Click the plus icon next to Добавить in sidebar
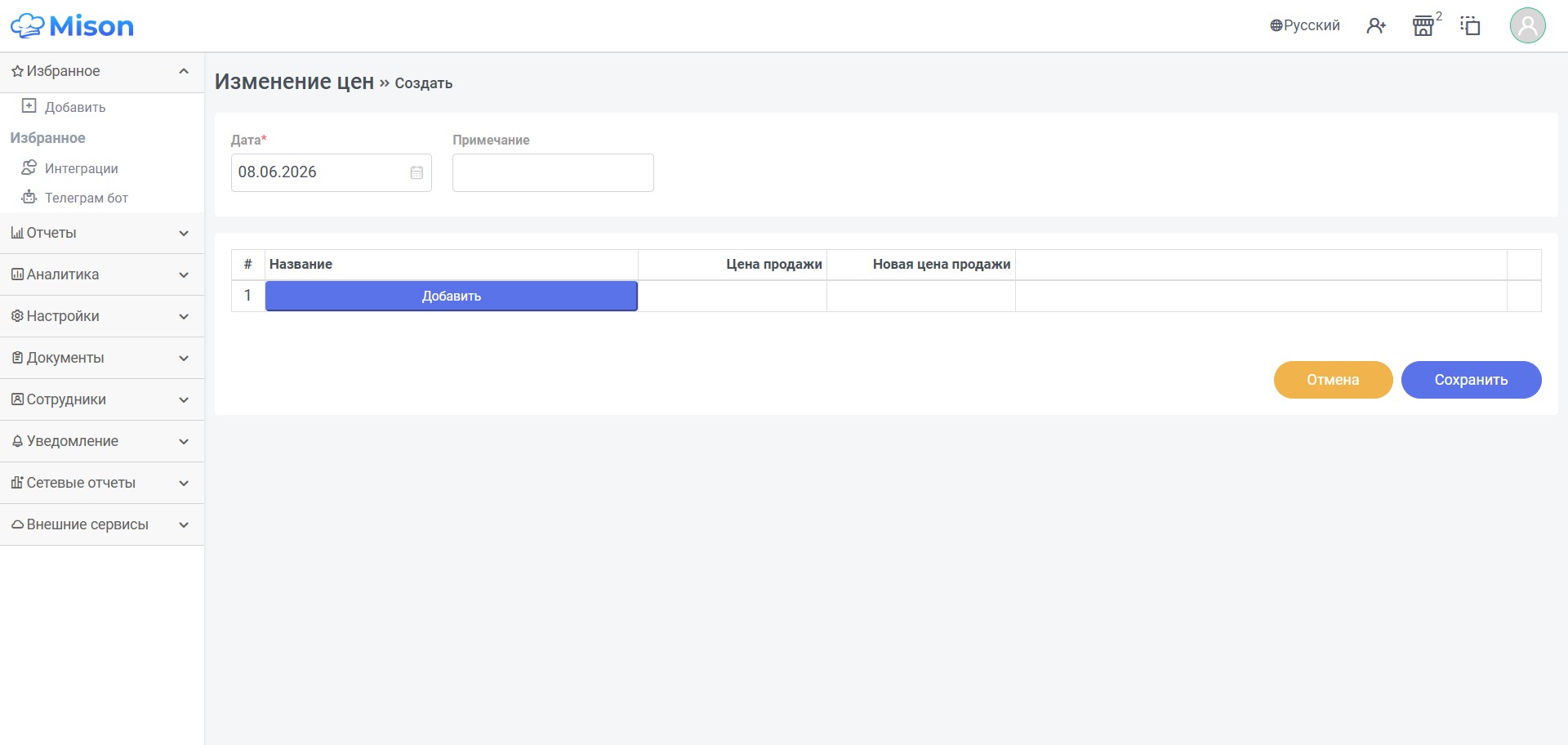Screen dimensions: 1568x745 point(29,106)
